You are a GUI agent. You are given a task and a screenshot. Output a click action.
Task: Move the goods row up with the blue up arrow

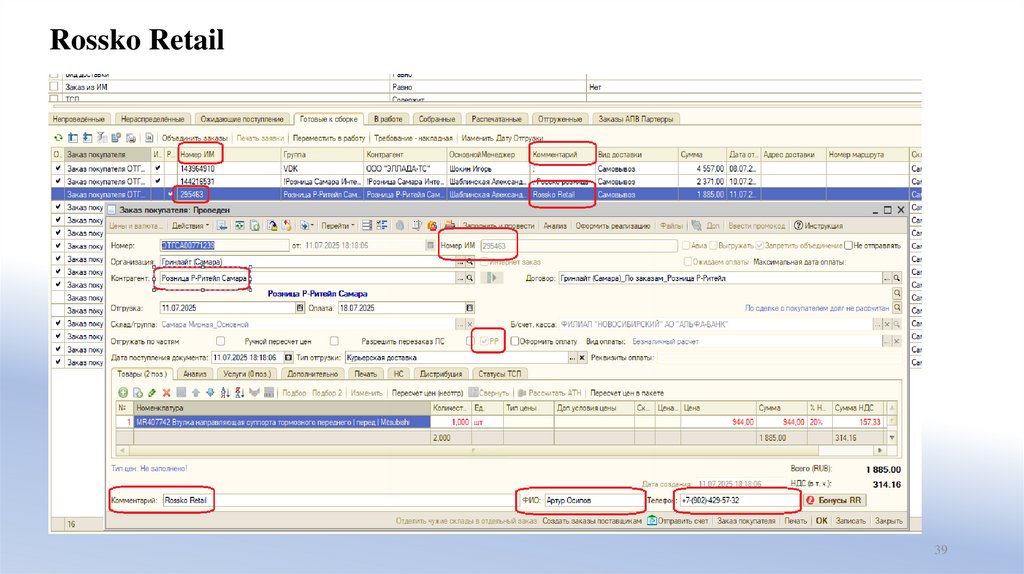point(196,392)
